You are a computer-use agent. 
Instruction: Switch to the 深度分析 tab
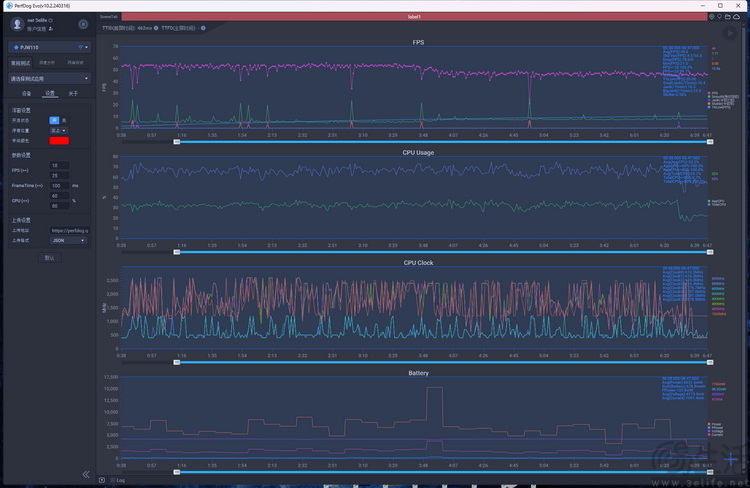coord(47,63)
